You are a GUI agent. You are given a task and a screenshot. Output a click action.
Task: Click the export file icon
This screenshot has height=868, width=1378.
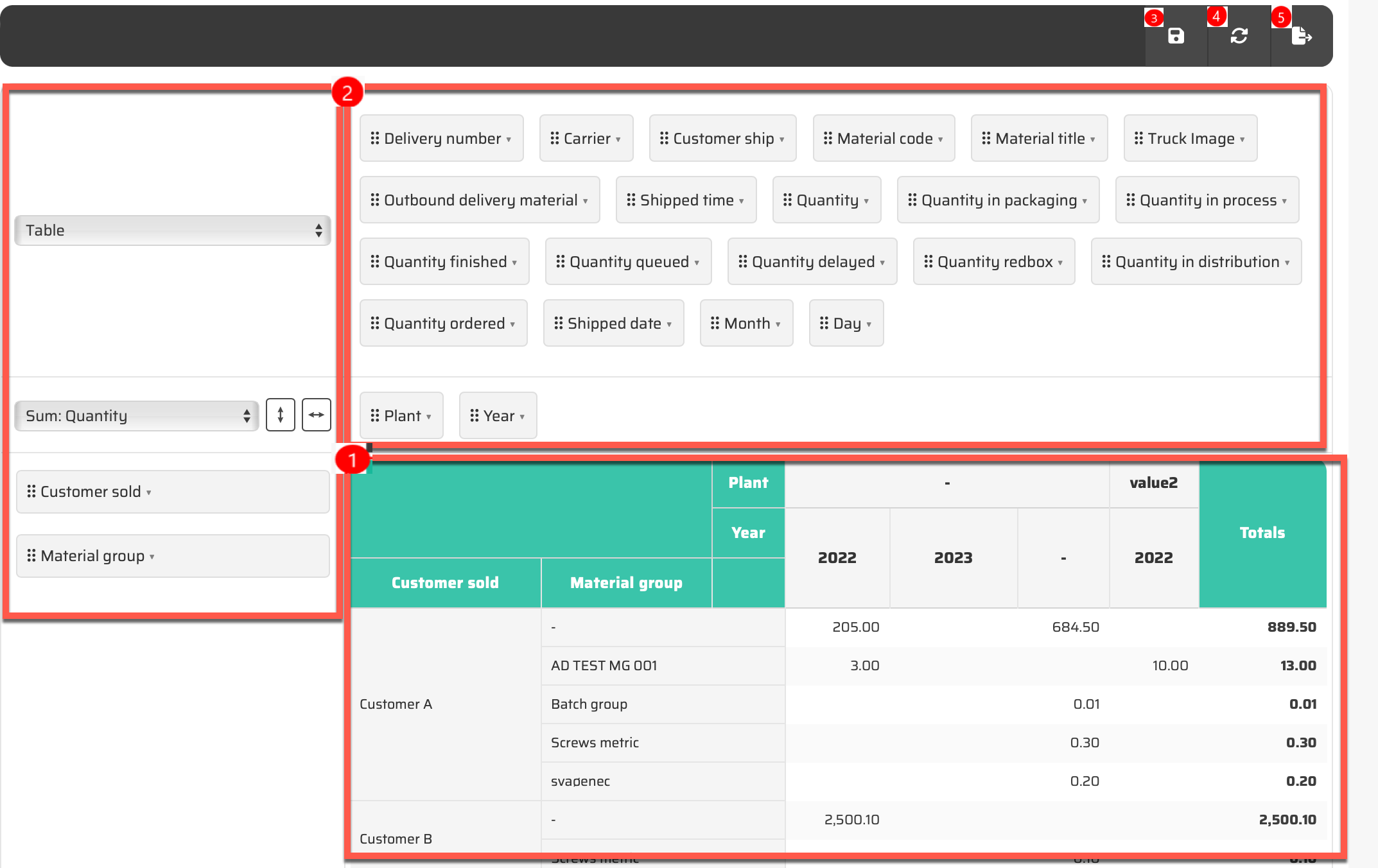pos(1301,36)
